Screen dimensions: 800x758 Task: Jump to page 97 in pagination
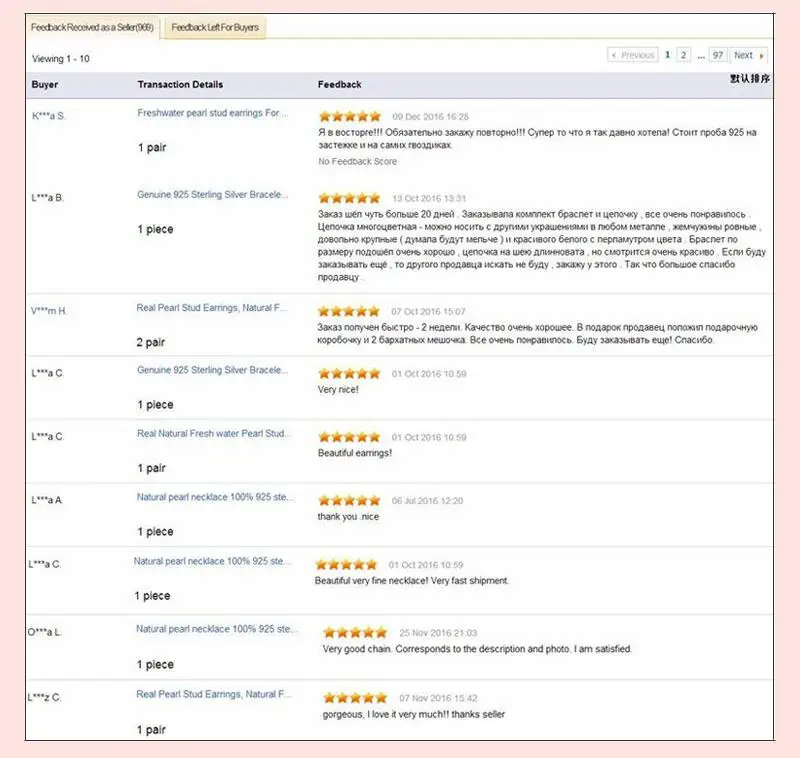point(718,55)
